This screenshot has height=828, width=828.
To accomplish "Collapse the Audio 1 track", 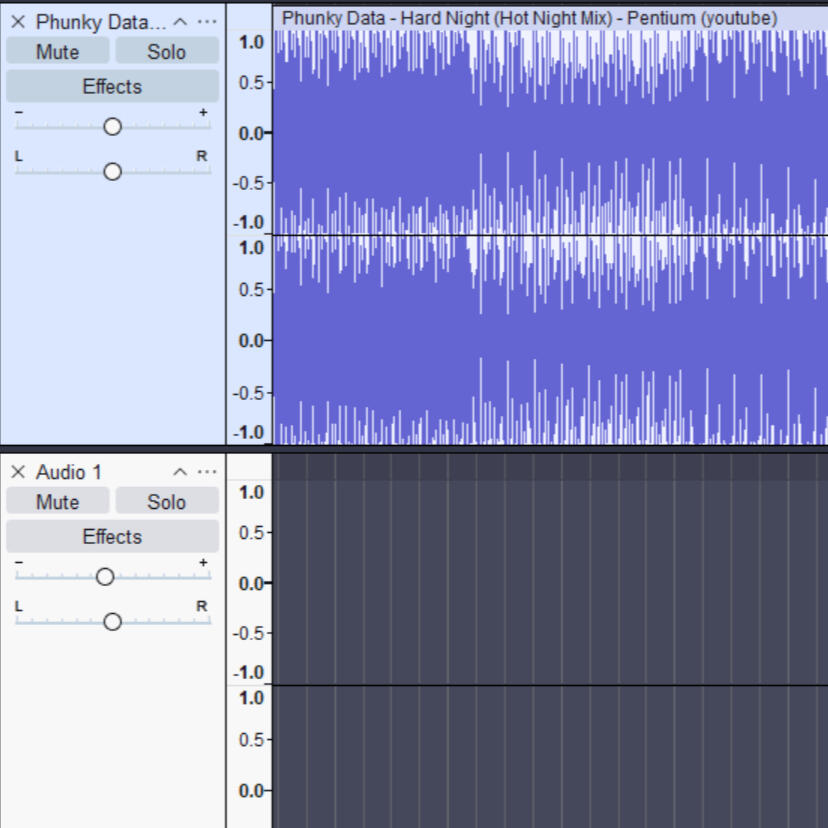I will [x=180, y=472].
